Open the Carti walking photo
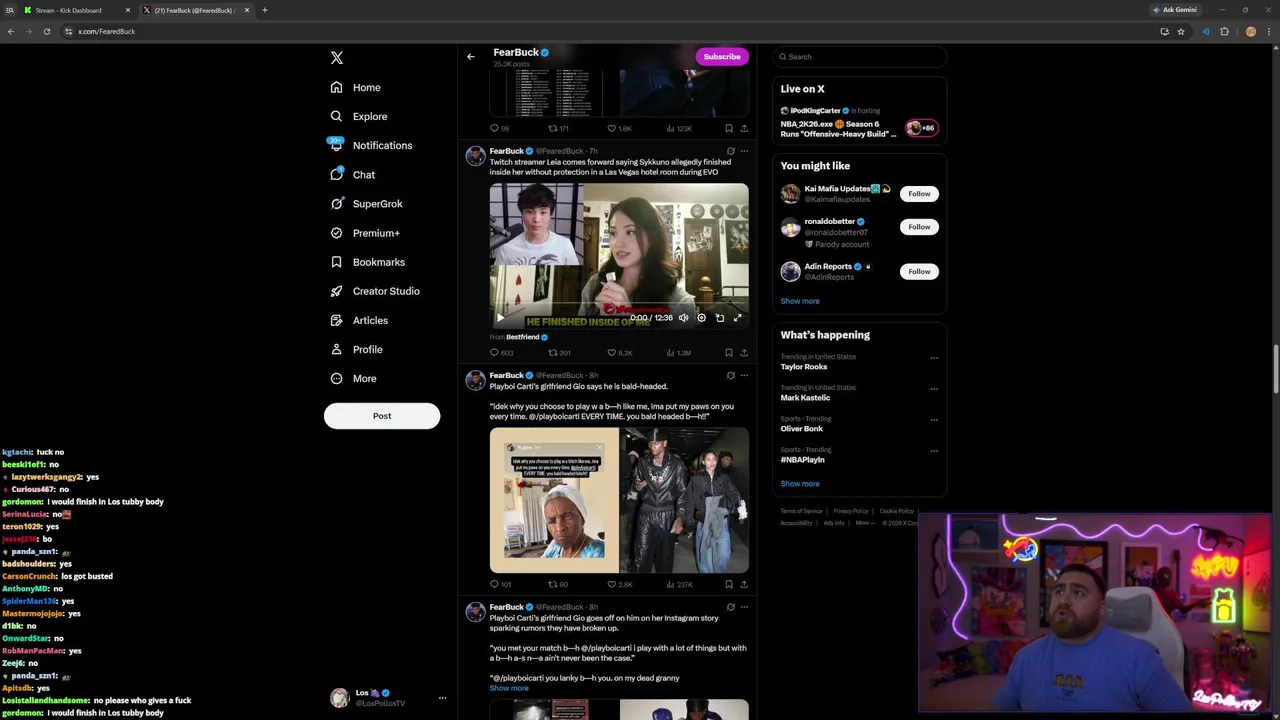Screen dimensions: 1280x720 click(684, 500)
